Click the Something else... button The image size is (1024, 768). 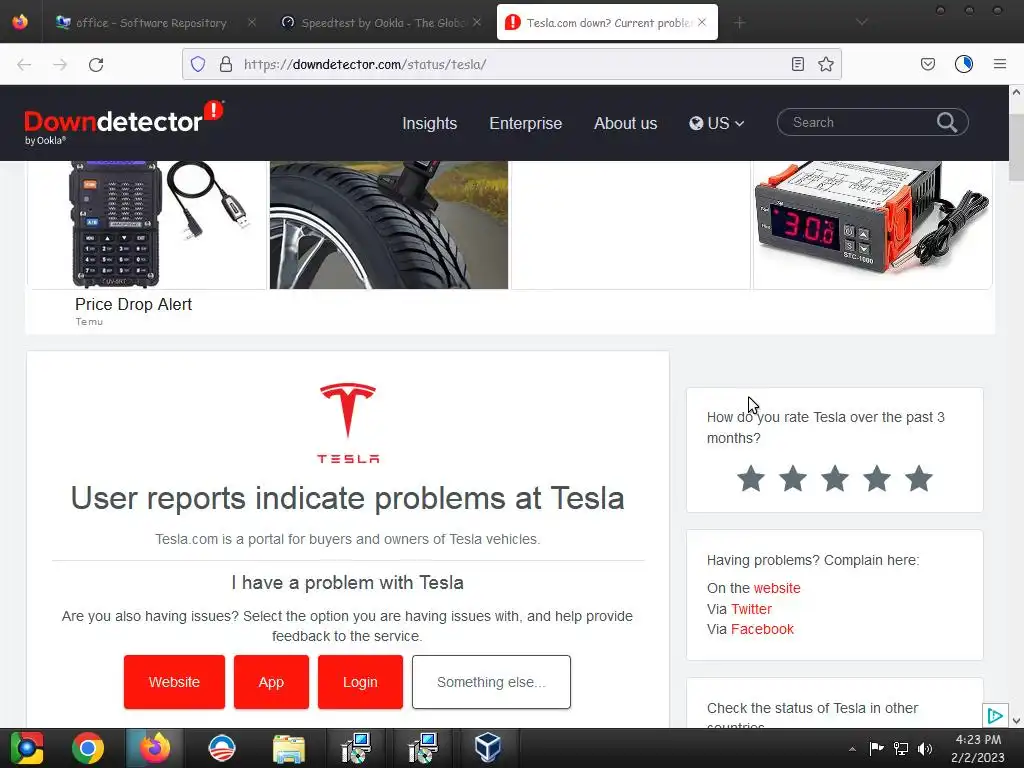[491, 682]
